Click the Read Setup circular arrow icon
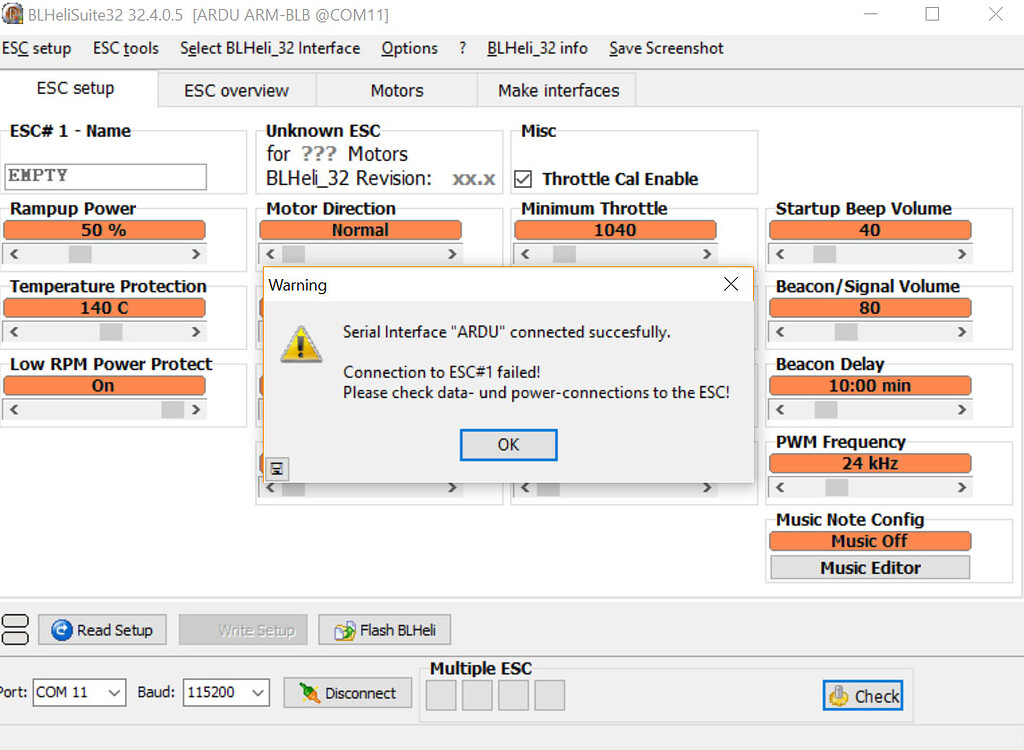The height and width of the screenshot is (750, 1024). (x=62, y=630)
